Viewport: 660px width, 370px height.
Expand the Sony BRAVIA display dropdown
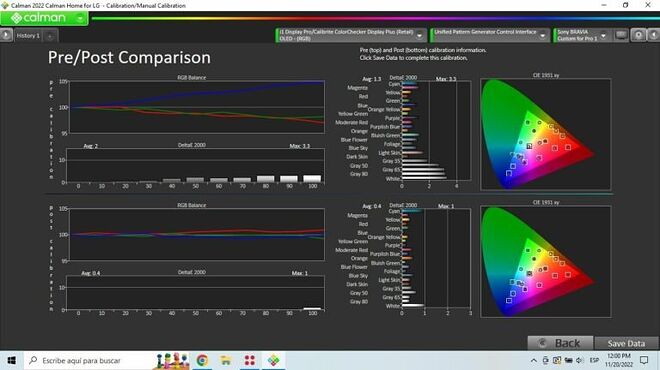coord(603,36)
